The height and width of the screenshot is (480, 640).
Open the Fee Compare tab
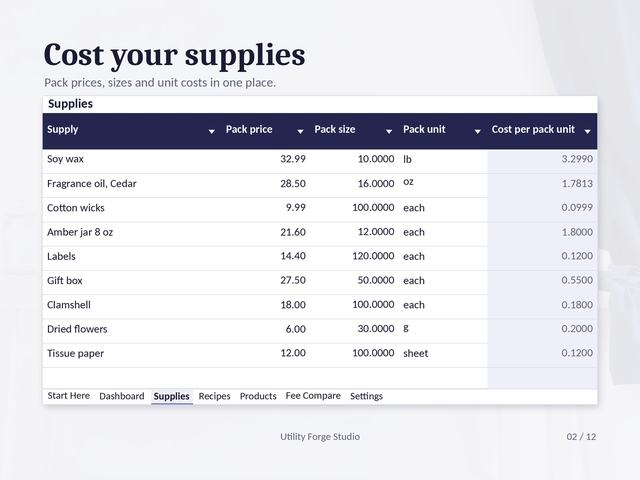[313, 396]
